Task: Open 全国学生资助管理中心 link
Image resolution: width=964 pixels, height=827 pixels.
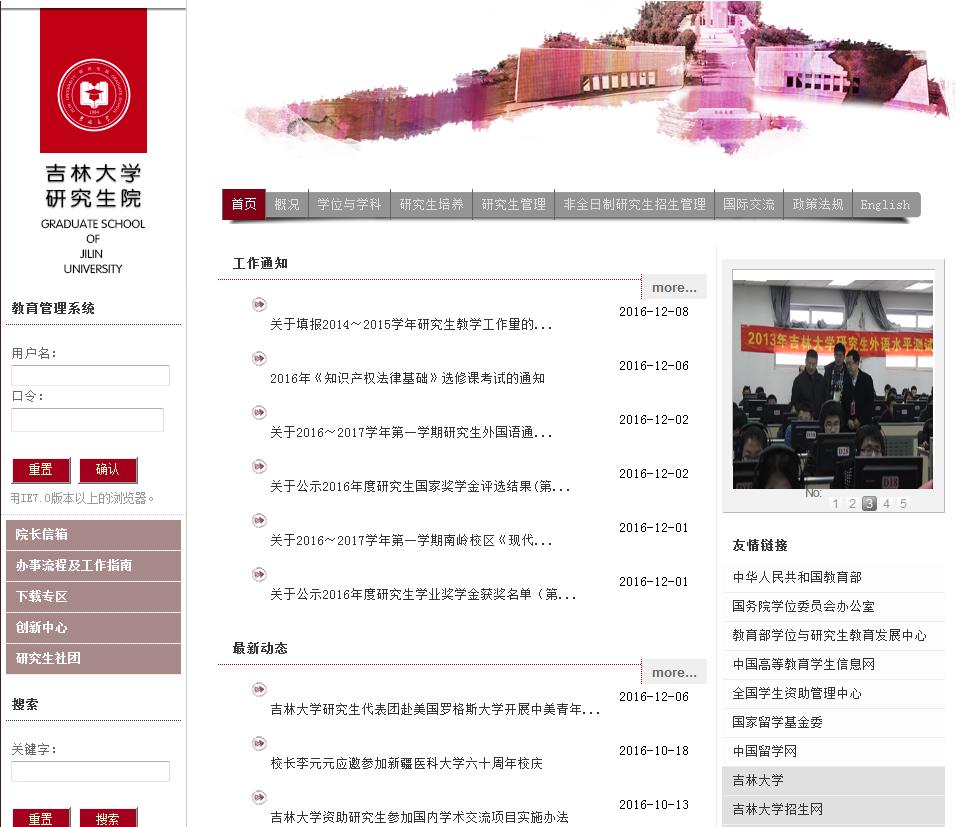Action: 797,693
